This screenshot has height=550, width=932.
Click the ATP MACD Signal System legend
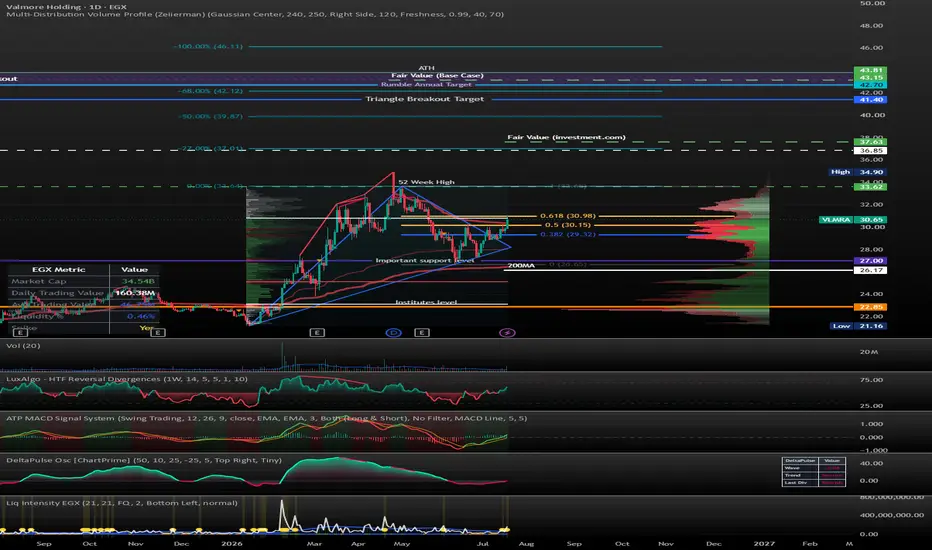coord(266,418)
